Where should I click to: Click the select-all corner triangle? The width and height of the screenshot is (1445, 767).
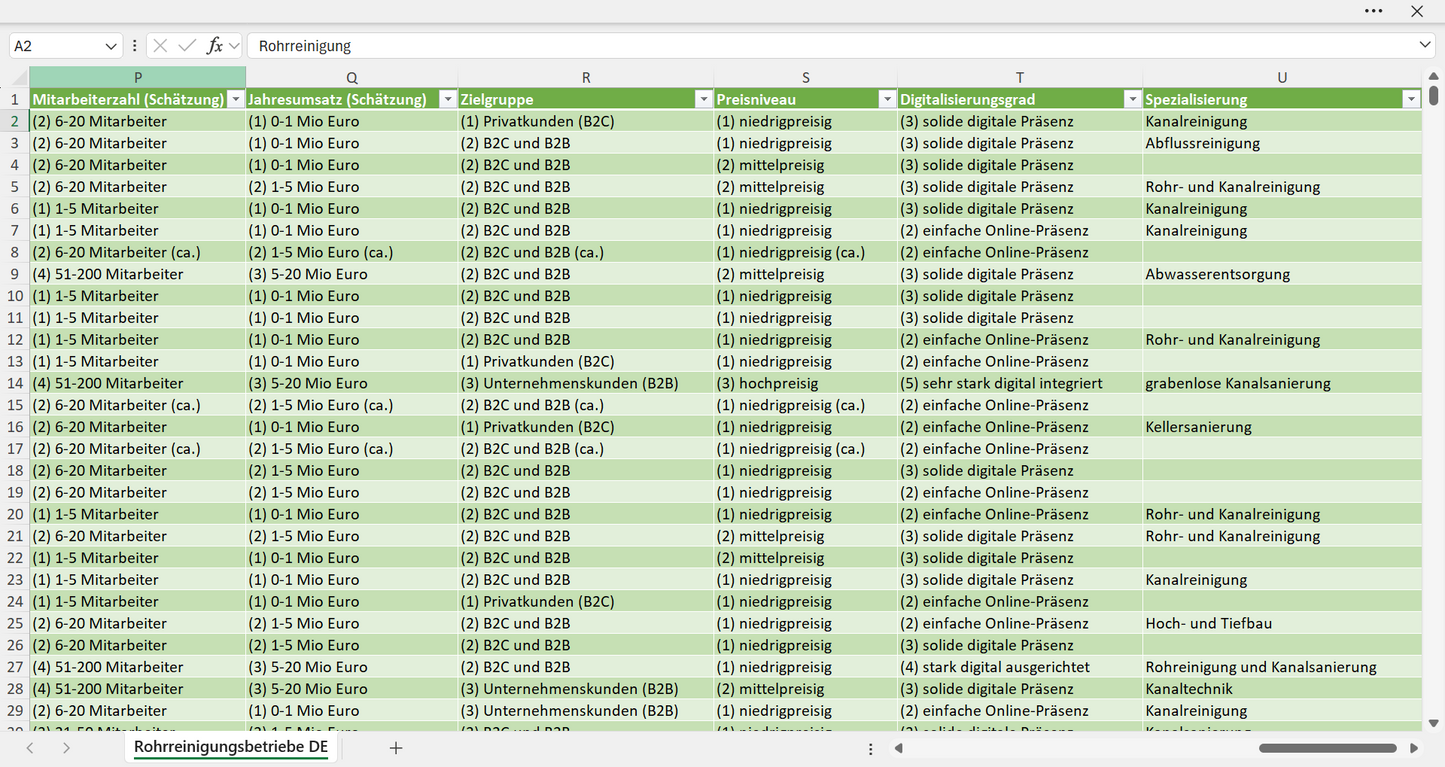tap(19, 78)
